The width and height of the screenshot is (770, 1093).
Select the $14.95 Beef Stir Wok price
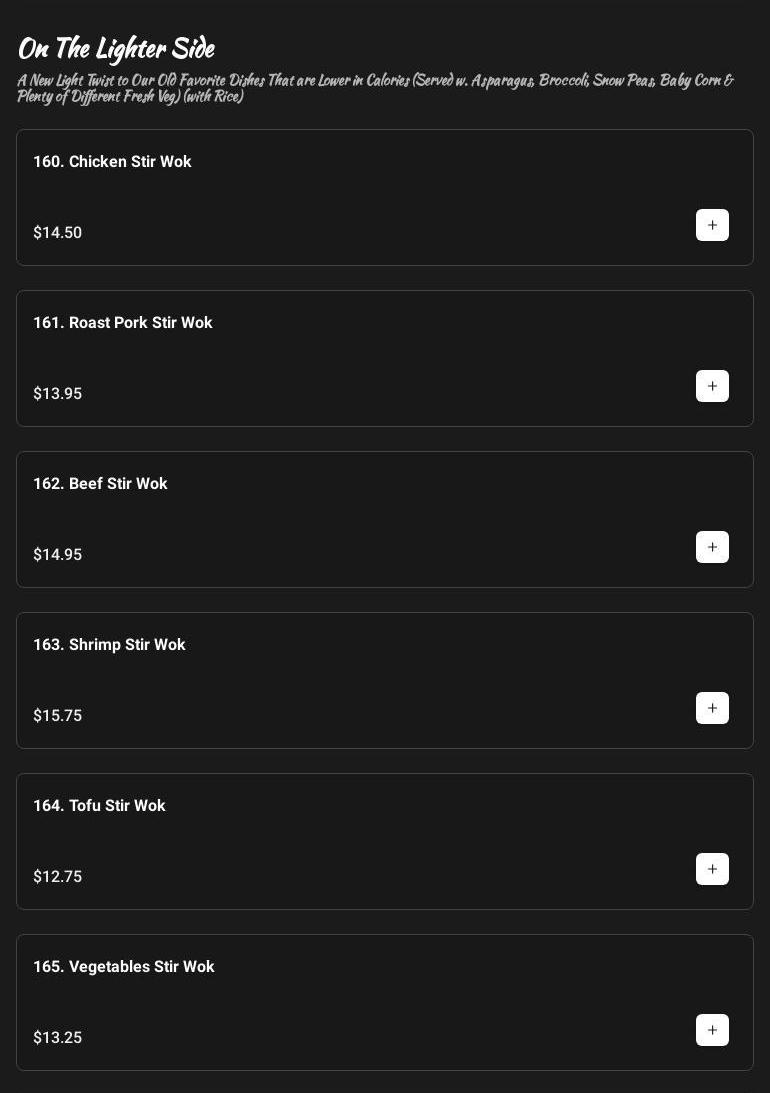point(58,555)
